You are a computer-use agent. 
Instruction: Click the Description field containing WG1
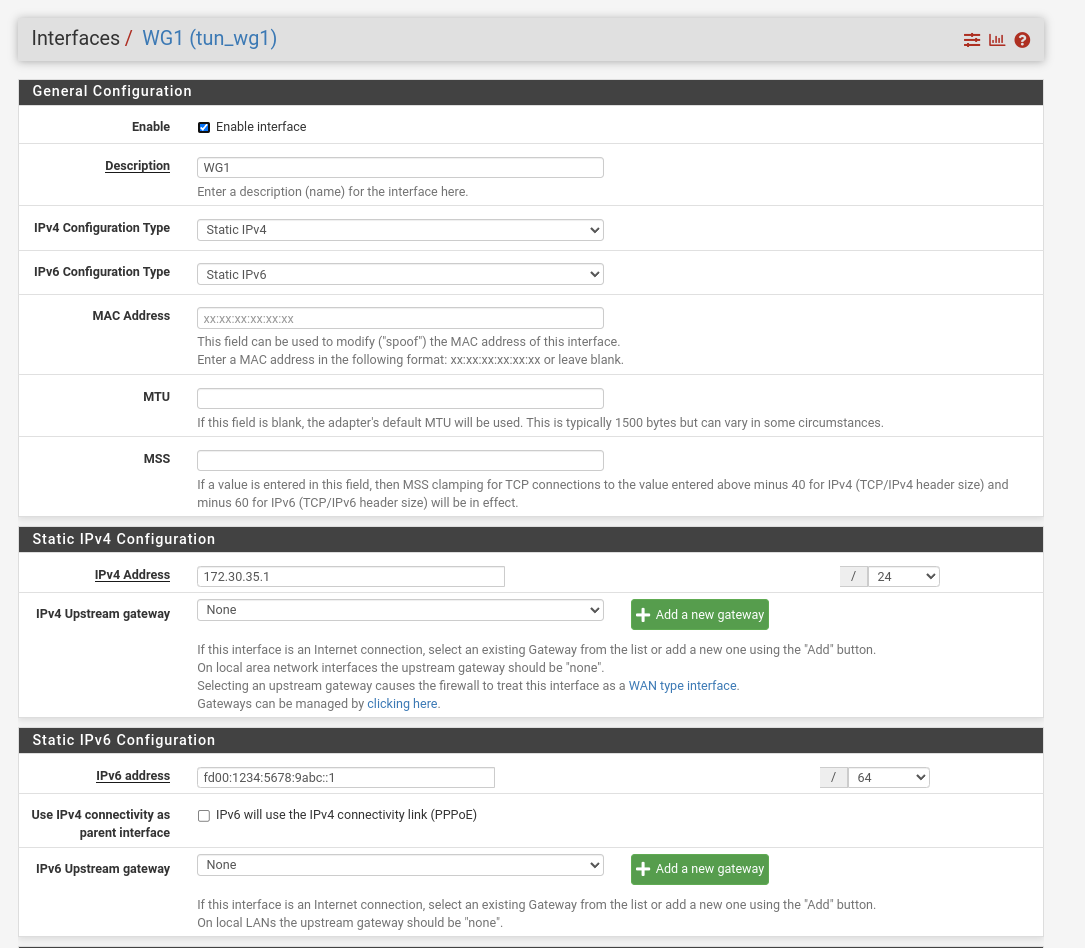(399, 167)
